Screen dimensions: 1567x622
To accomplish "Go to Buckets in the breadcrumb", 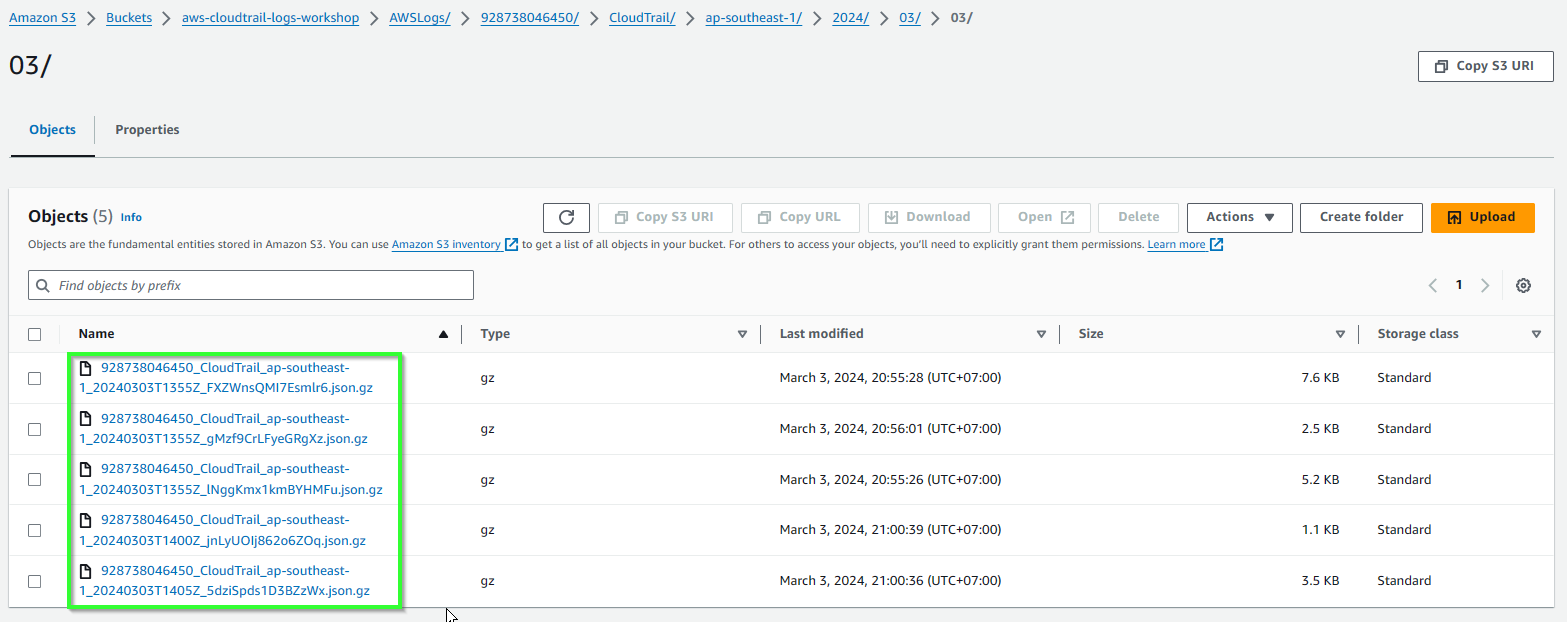I will click(129, 18).
